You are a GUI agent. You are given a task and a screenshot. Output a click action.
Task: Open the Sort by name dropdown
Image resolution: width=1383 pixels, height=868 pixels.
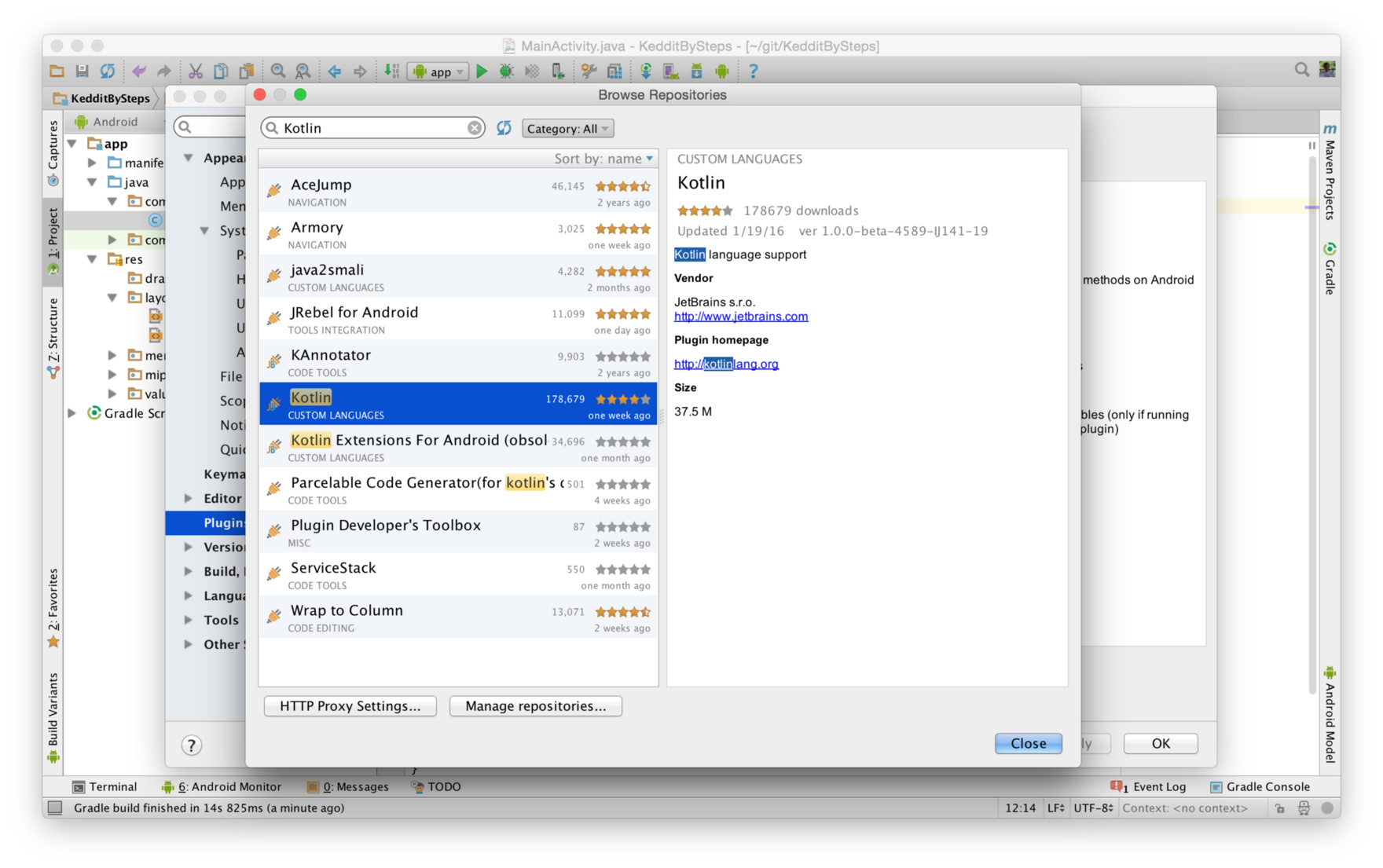point(603,159)
